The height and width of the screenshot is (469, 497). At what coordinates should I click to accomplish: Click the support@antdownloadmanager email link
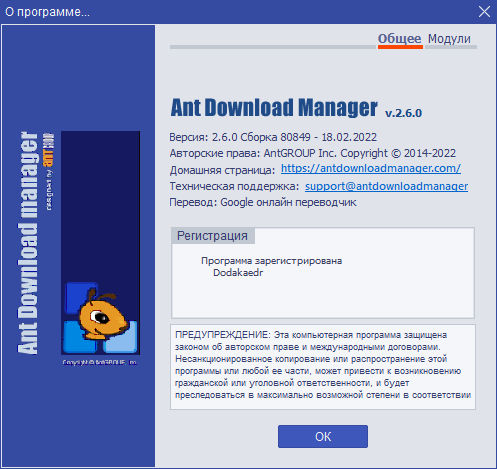click(386, 186)
